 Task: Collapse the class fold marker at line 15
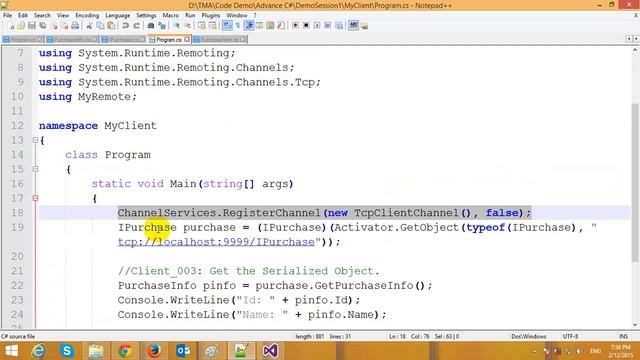tap(35, 169)
